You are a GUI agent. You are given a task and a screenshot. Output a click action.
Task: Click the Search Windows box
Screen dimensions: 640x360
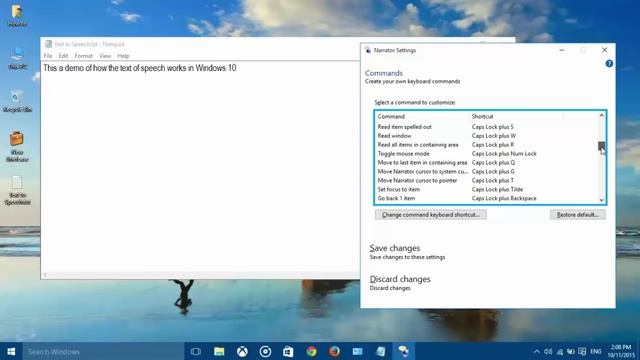pyautogui.click(x=103, y=351)
